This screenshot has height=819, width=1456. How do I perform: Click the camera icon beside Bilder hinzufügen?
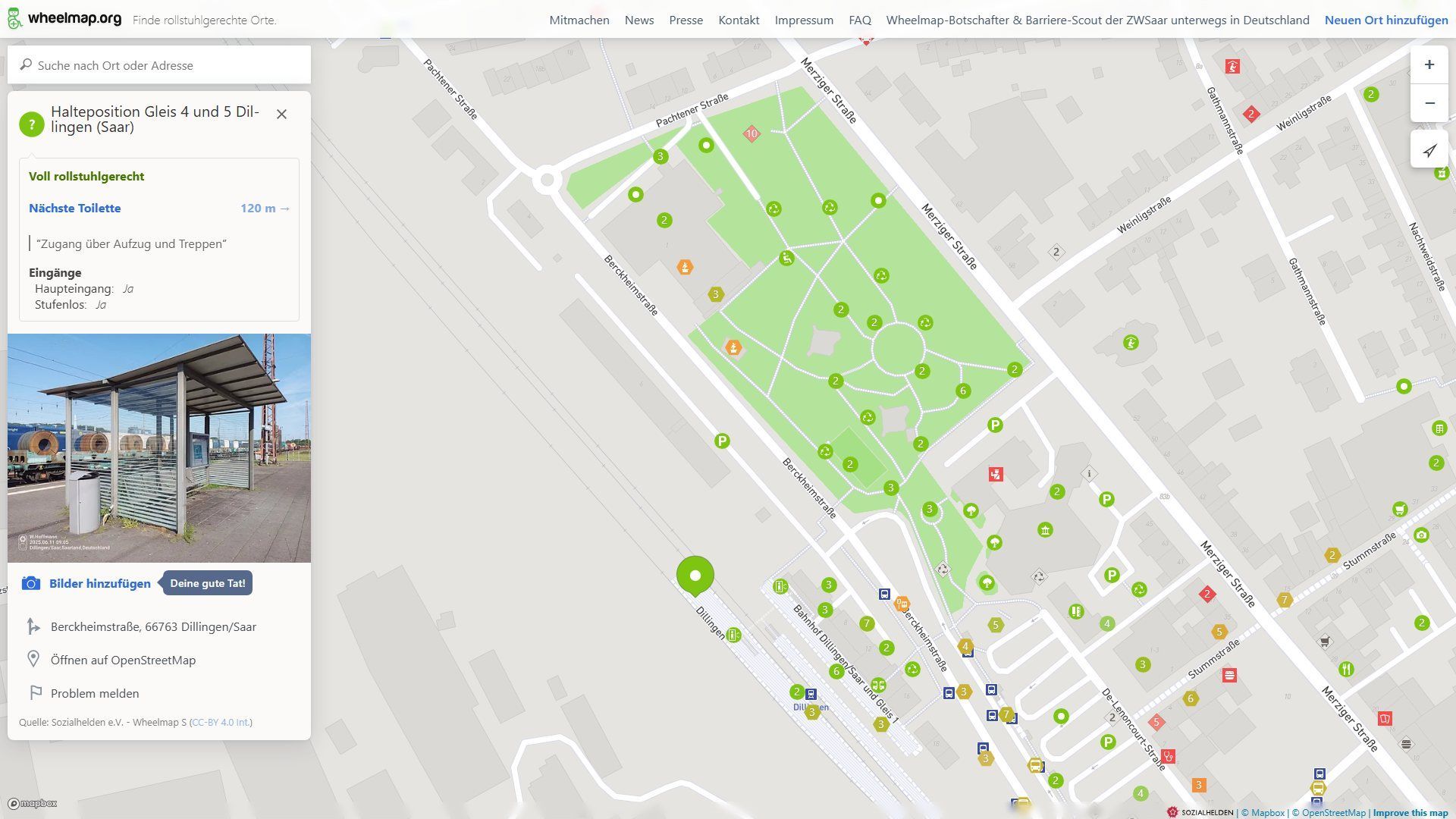coord(30,583)
